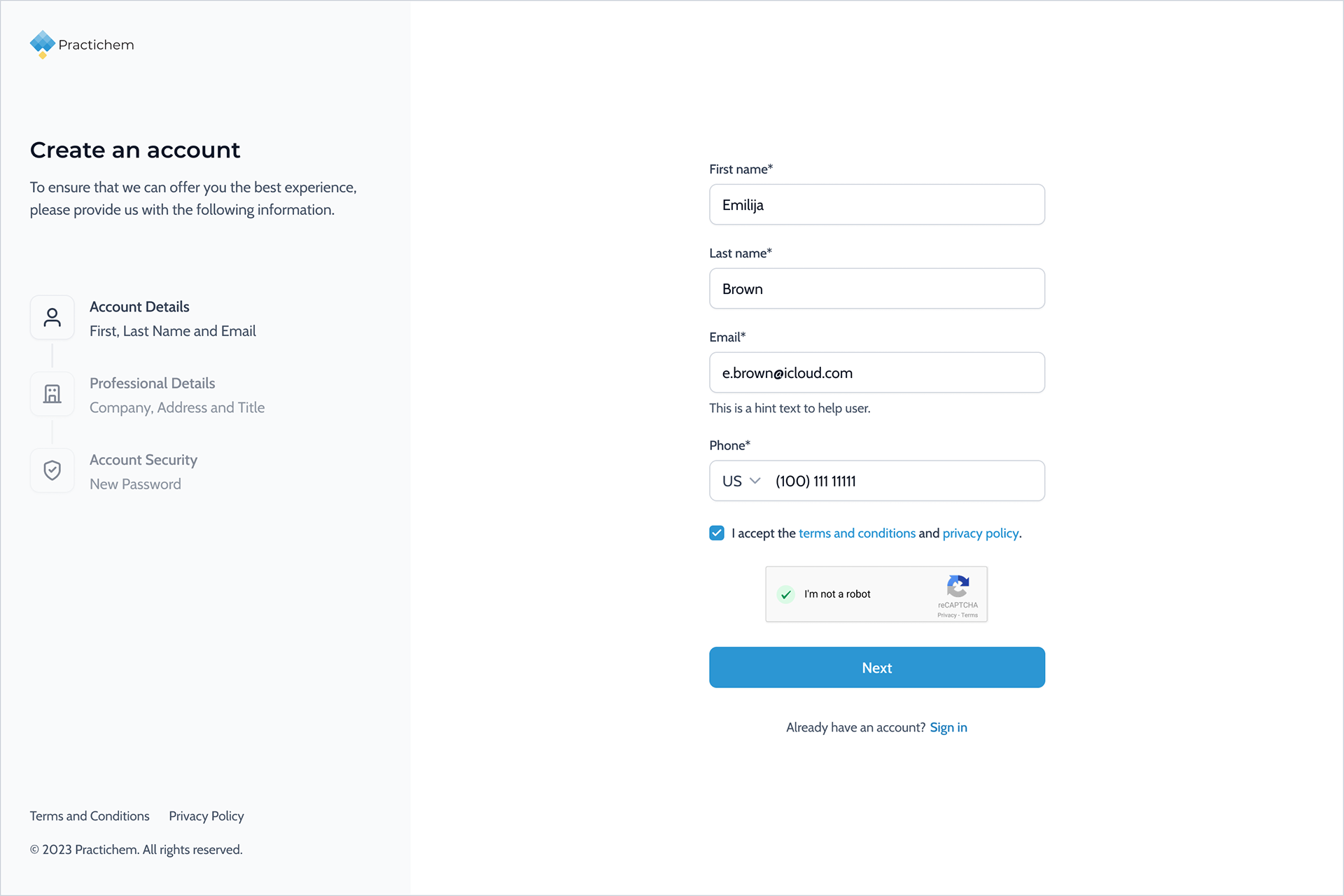This screenshot has width=1344, height=896.
Task: Follow the Sign in link
Action: tap(948, 727)
